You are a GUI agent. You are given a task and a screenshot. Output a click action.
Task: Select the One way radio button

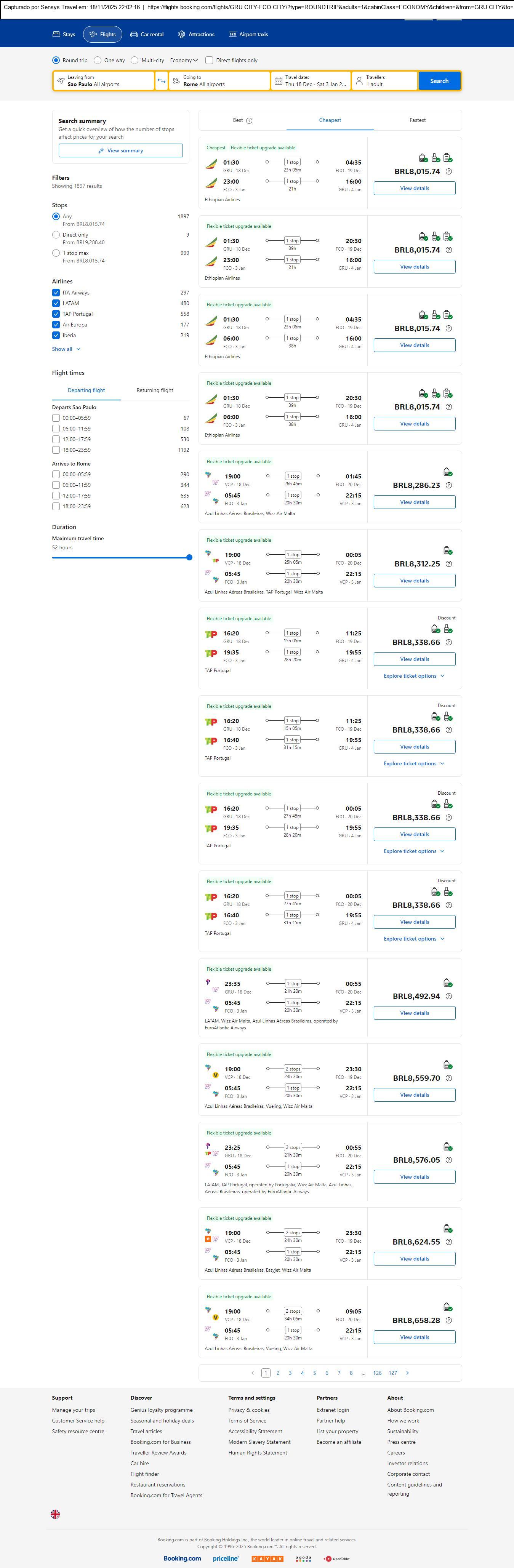click(98, 60)
